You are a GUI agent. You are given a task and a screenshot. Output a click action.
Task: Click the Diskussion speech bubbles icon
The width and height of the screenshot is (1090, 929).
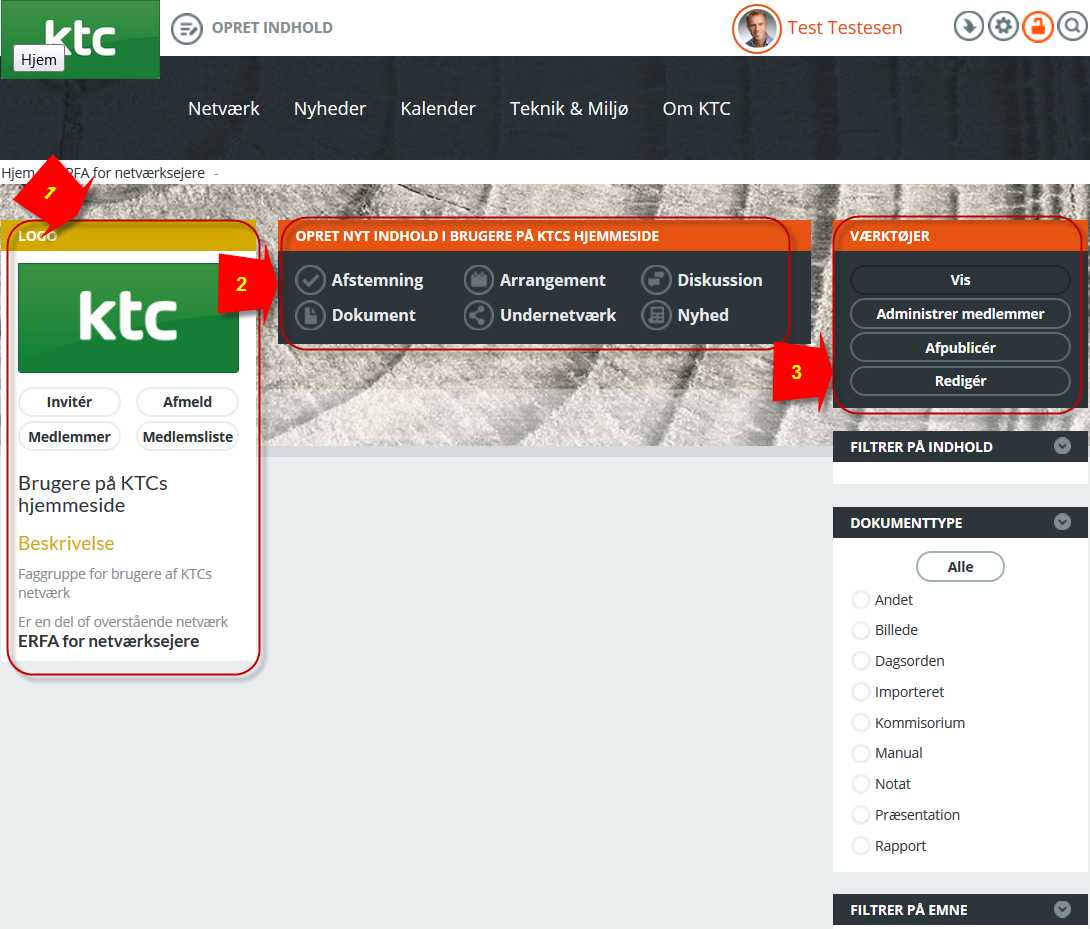coord(656,280)
